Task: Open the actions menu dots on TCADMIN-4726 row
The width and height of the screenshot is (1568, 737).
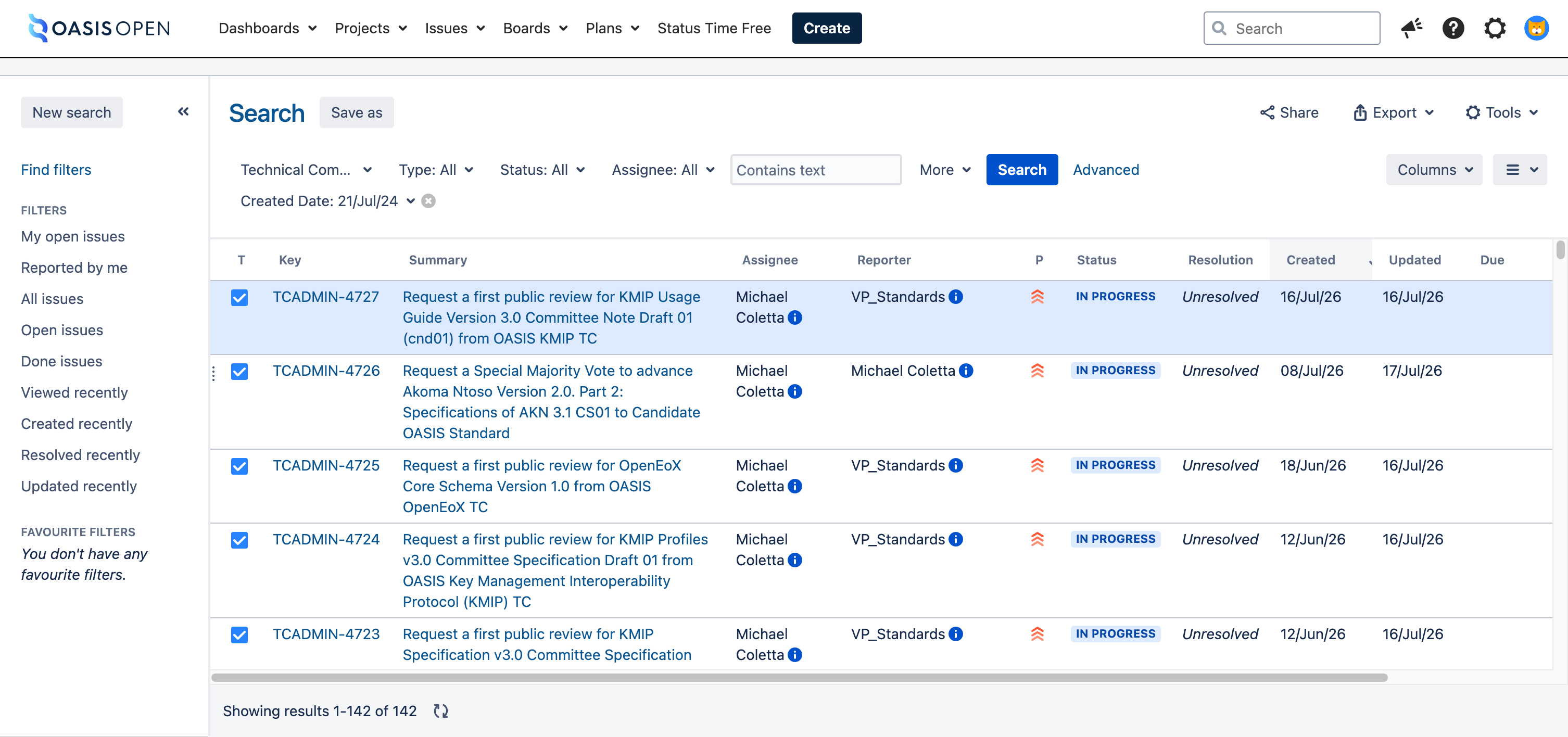Action: (x=213, y=373)
